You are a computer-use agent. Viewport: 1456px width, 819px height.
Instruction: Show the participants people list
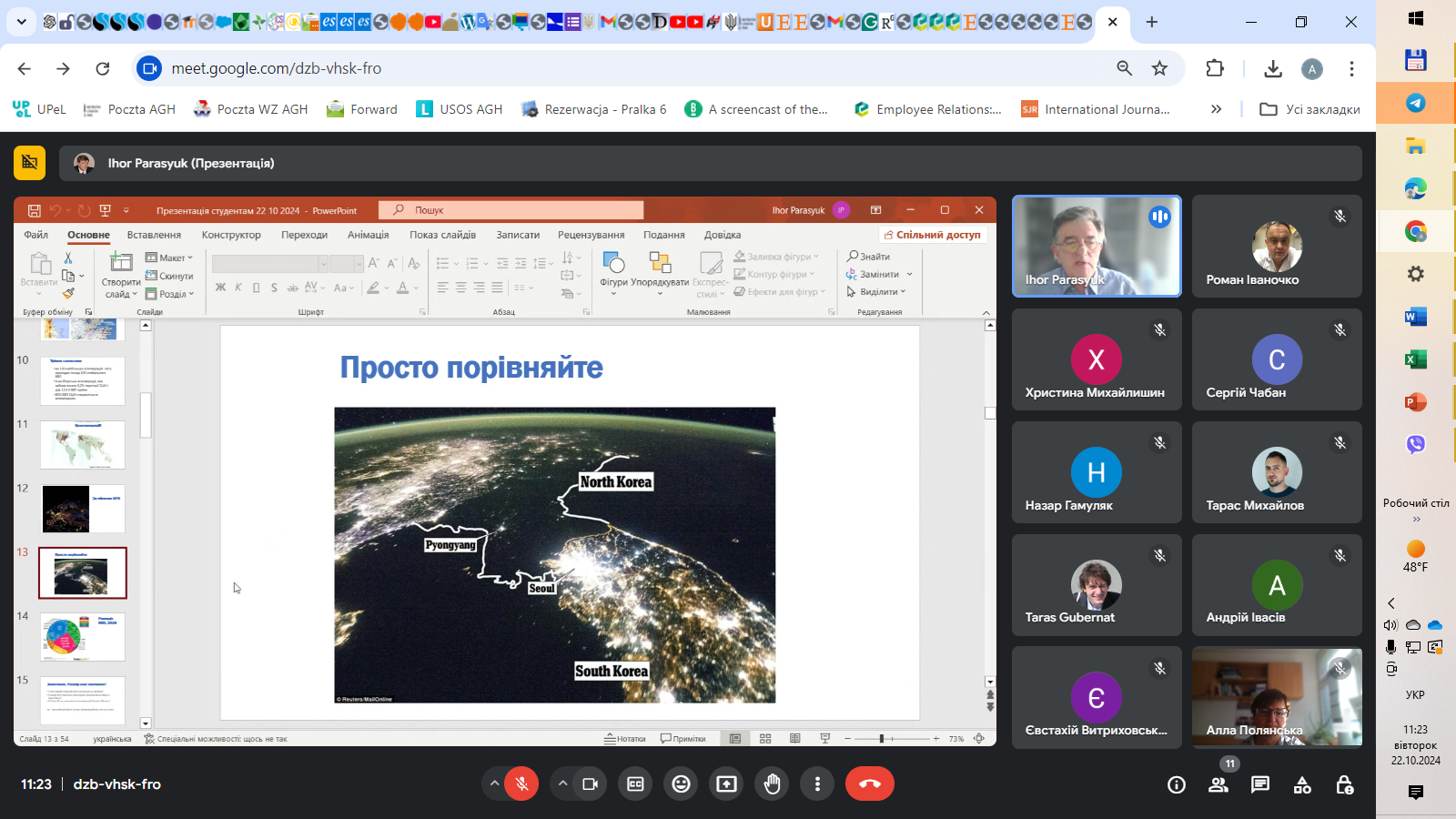[x=1218, y=784]
